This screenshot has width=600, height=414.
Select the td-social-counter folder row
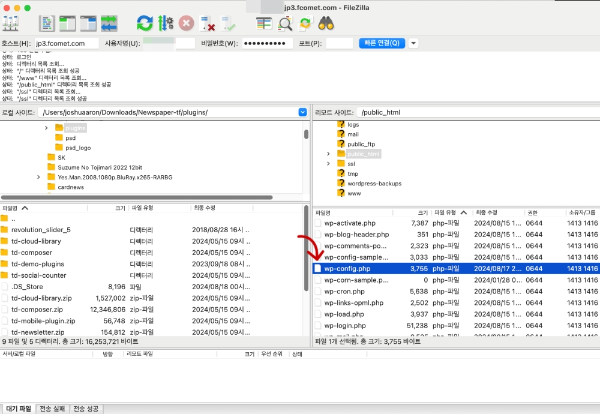[152, 275]
